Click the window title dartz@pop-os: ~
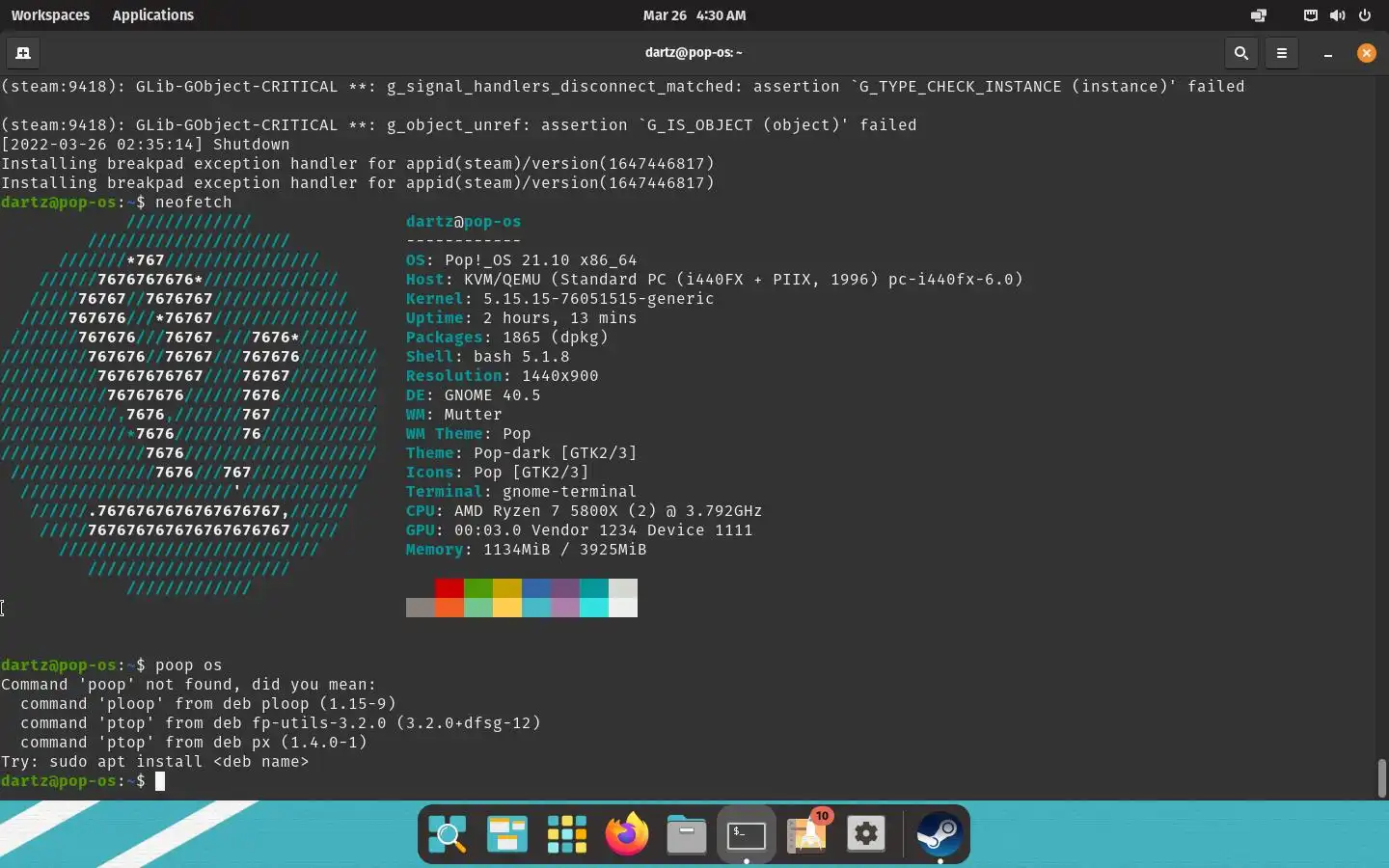The width and height of the screenshot is (1389, 868). click(694, 53)
